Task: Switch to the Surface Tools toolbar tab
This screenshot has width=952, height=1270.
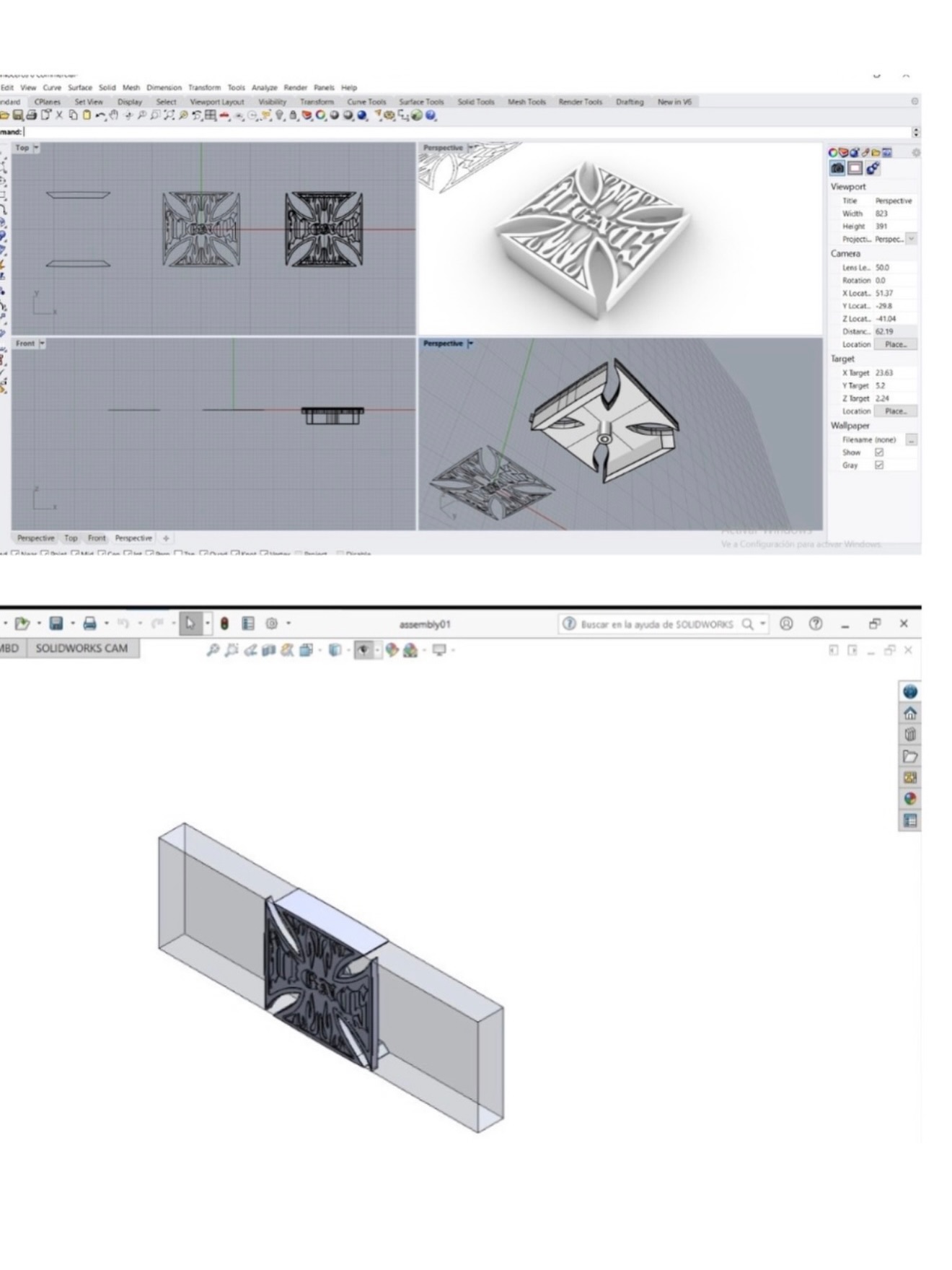Action: point(421,102)
